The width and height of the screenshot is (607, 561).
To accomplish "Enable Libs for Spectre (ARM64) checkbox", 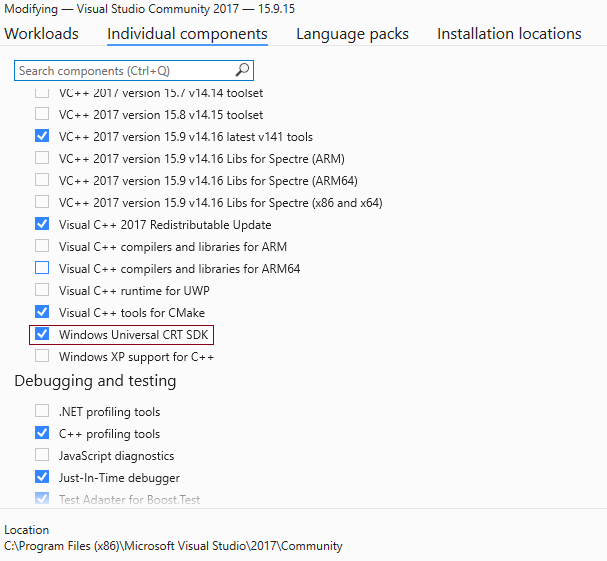I will click(x=42, y=180).
